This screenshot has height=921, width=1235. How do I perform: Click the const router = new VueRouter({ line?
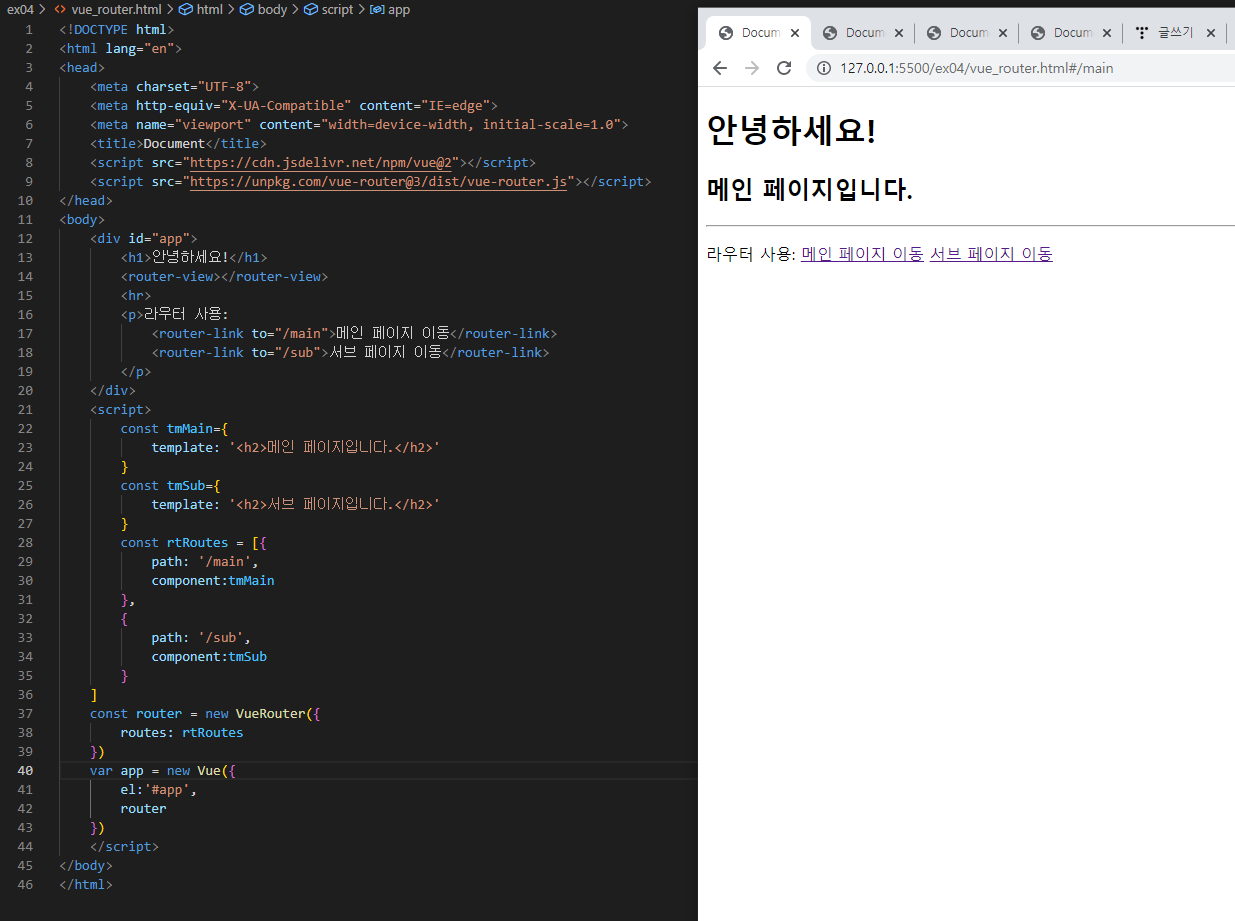click(204, 713)
